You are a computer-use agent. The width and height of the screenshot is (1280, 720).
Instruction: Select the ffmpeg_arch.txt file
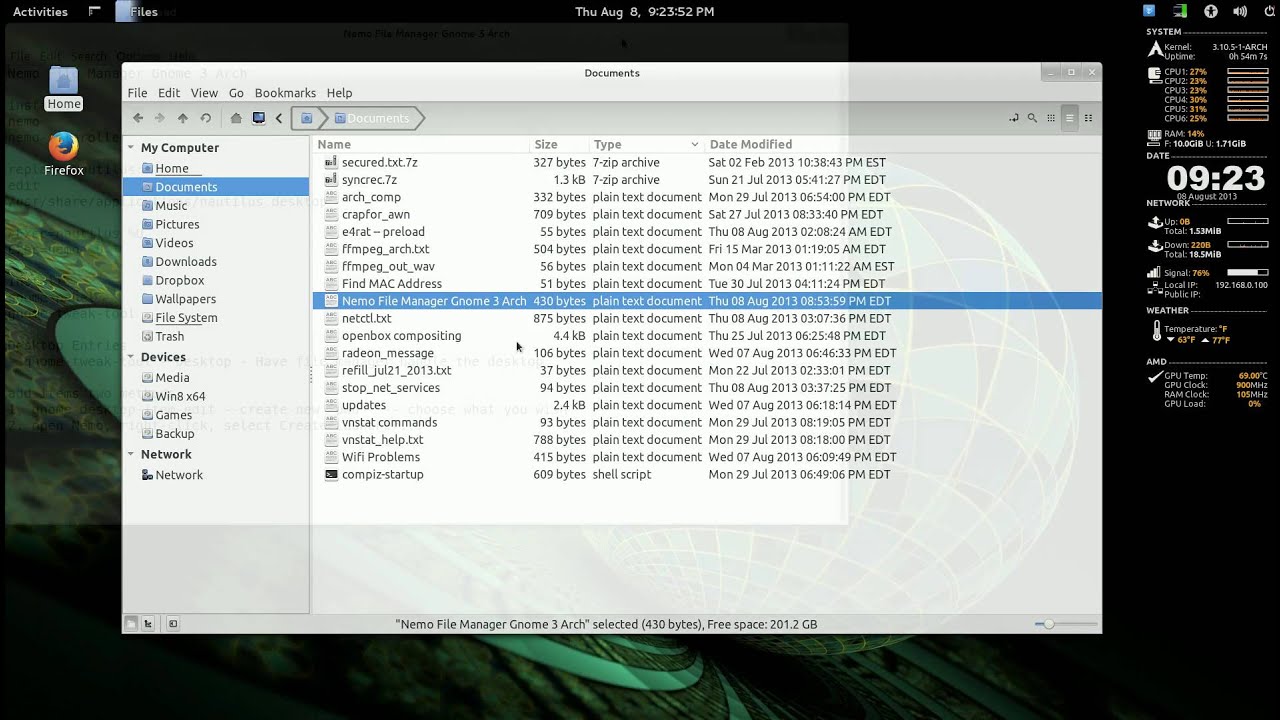tap(385, 249)
